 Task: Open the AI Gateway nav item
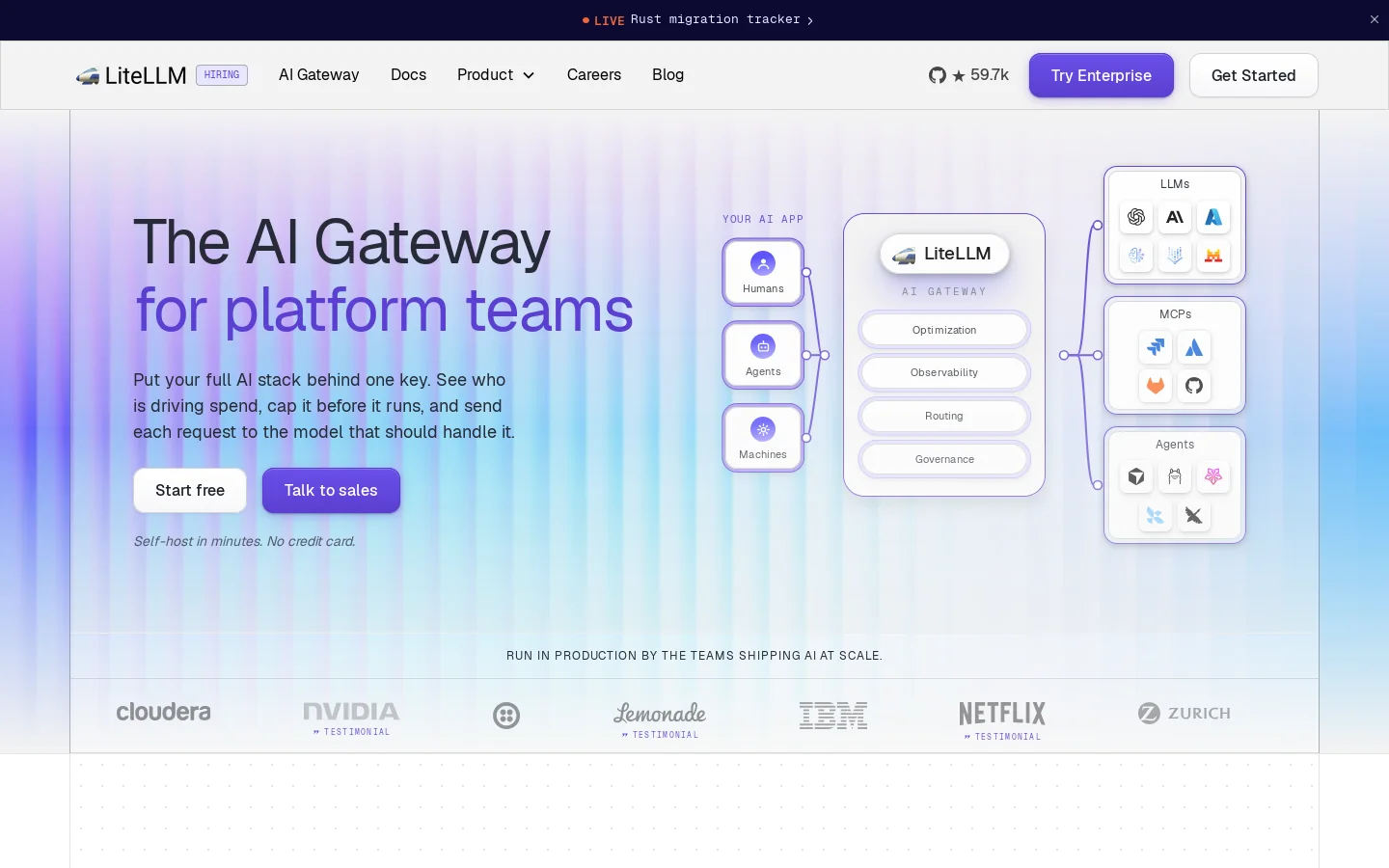318,75
